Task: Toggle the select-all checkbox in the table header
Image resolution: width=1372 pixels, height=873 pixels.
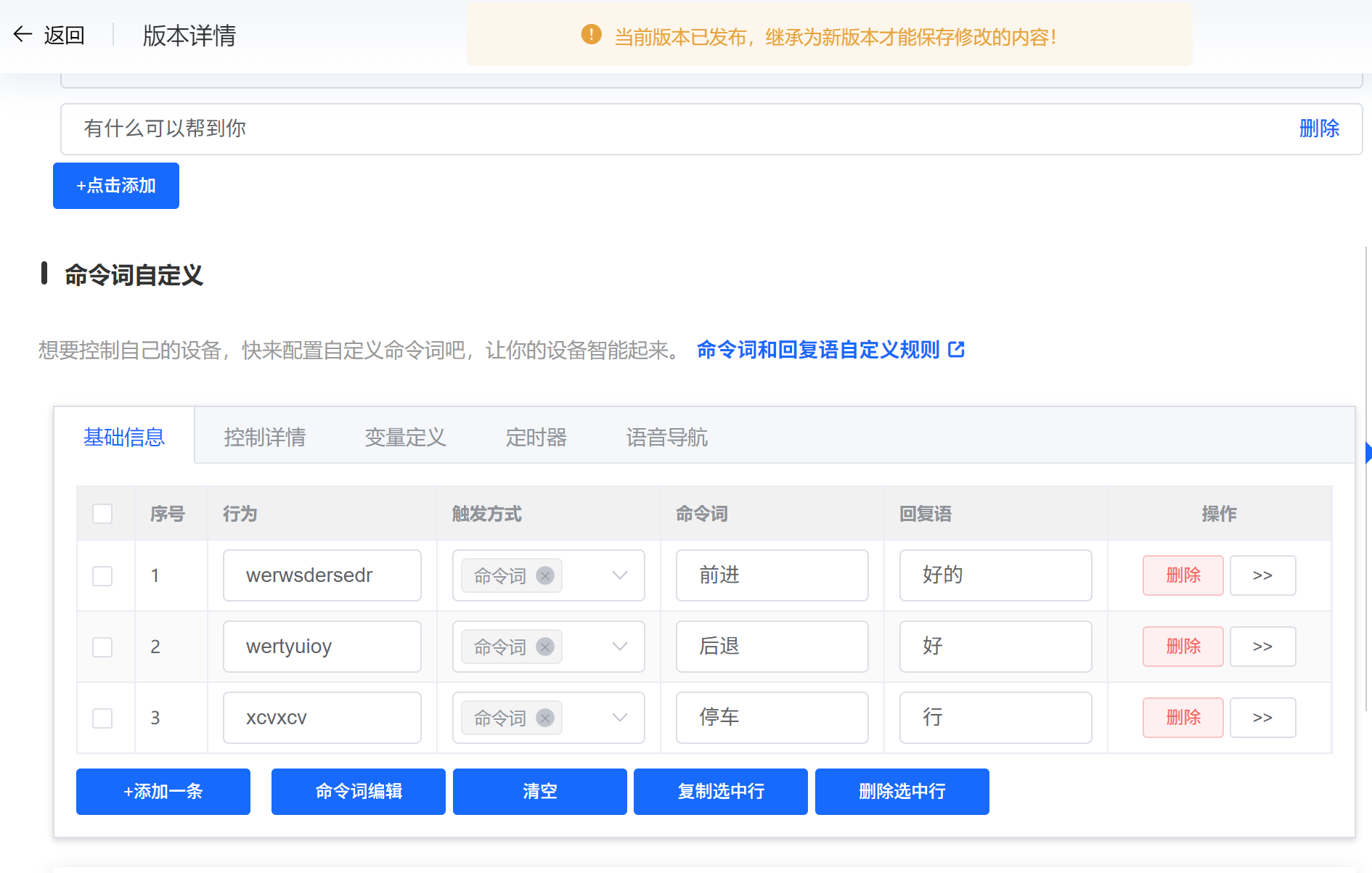Action: click(102, 513)
